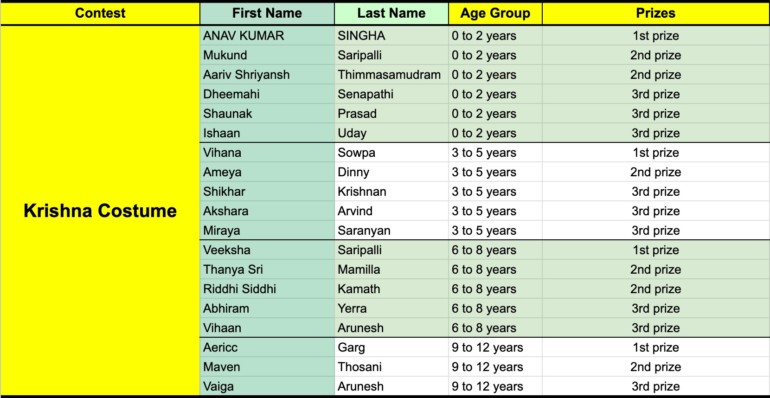Viewport: 770px width, 398px height.
Task: Click the Prizes column header
Action: pos(656,13)
